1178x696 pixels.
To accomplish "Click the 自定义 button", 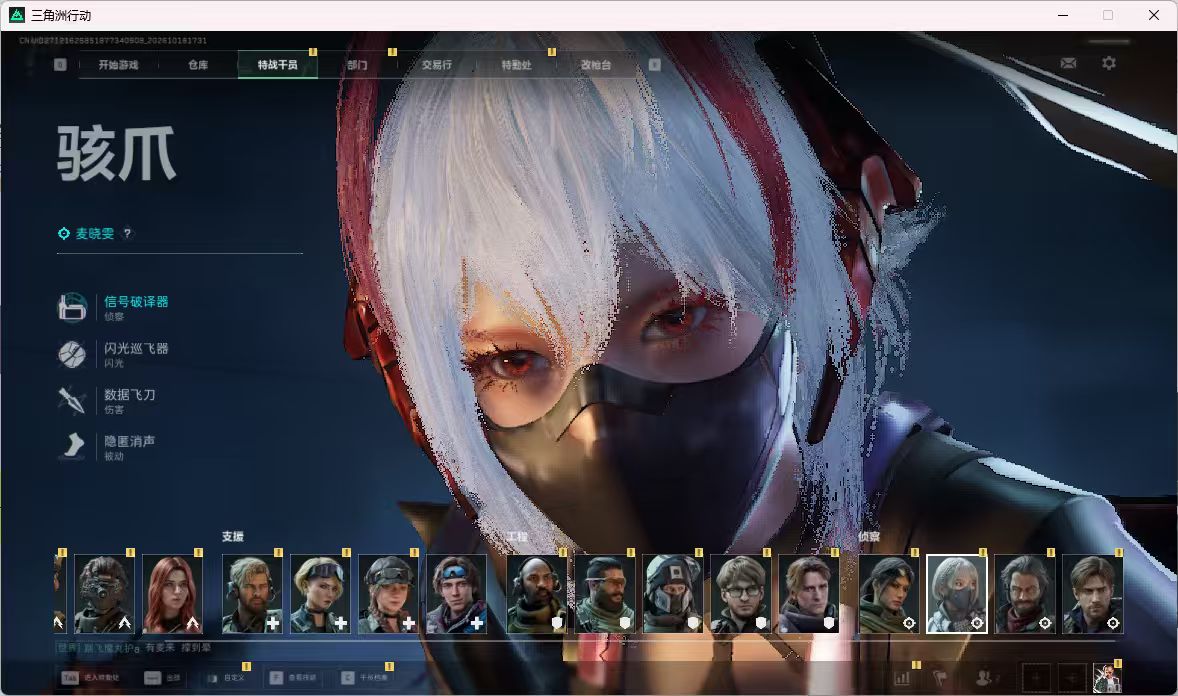I will 225,678.
